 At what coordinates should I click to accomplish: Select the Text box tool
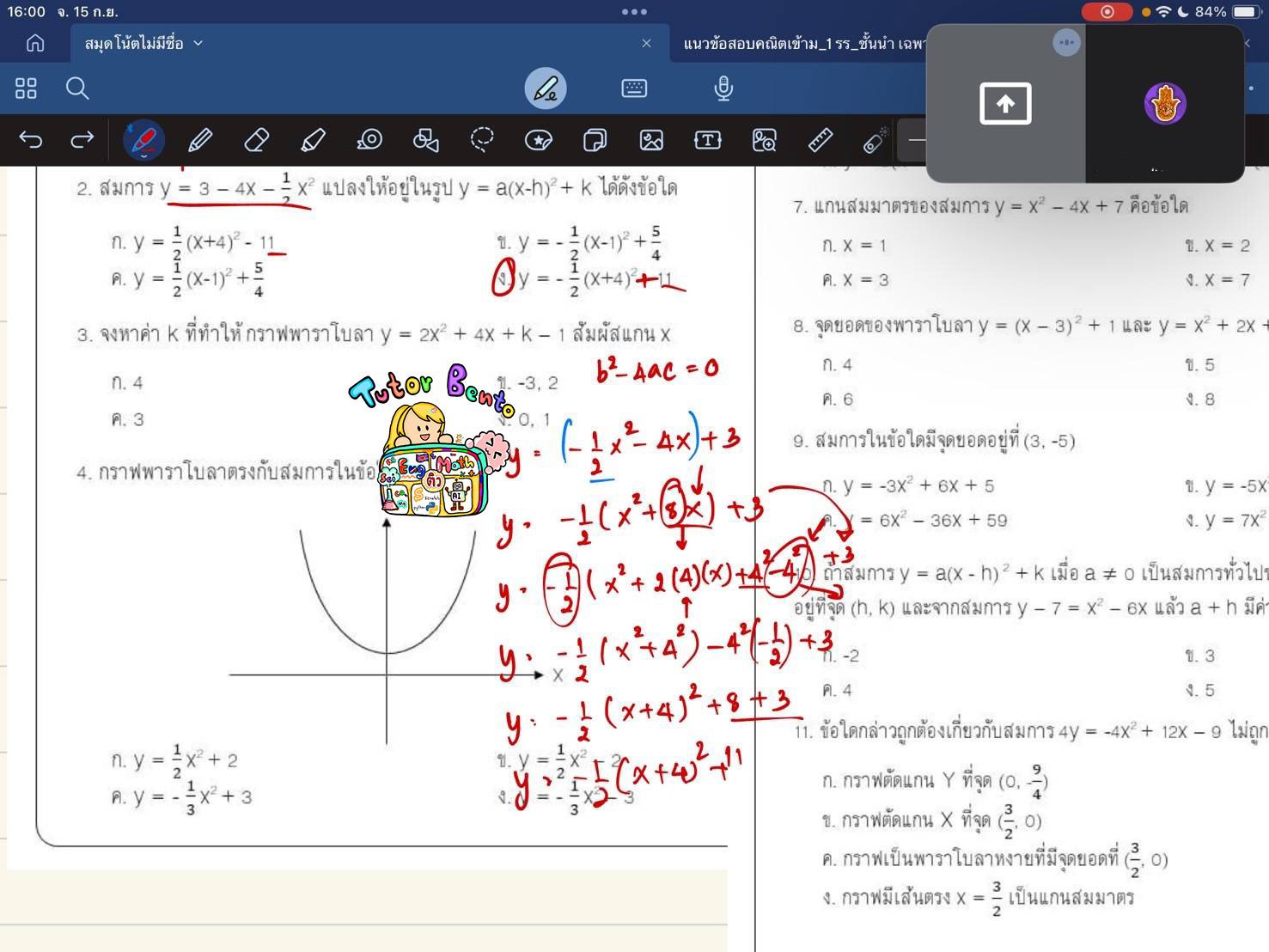(x=707, y=139)
